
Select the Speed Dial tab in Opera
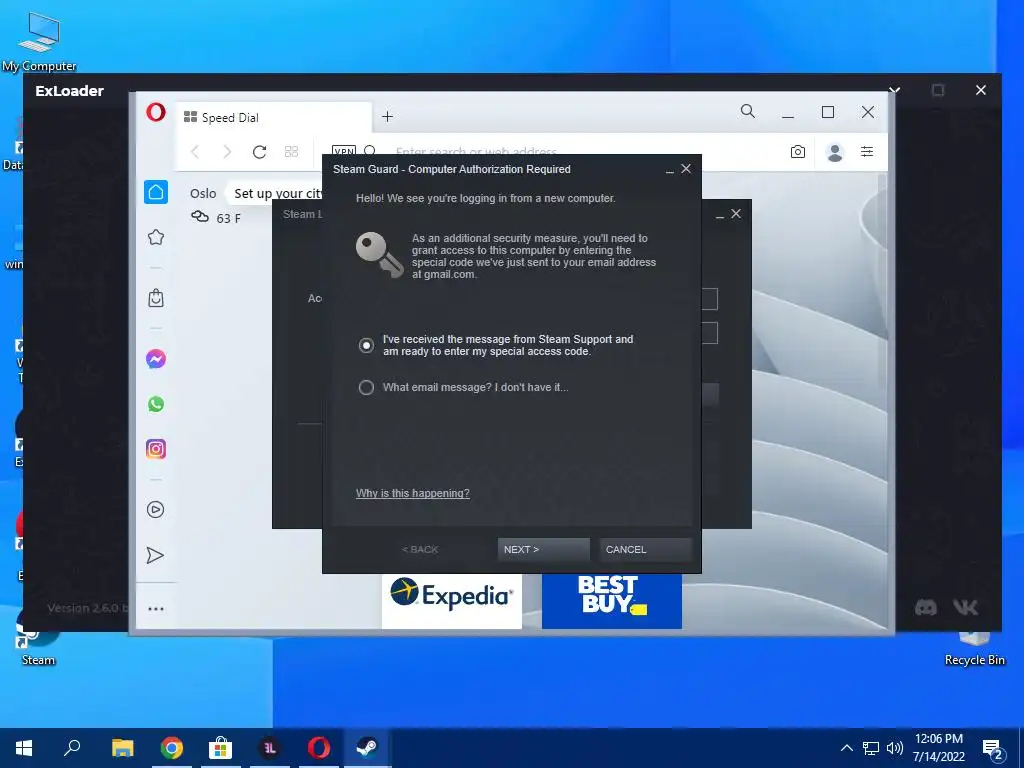[274, 118]
